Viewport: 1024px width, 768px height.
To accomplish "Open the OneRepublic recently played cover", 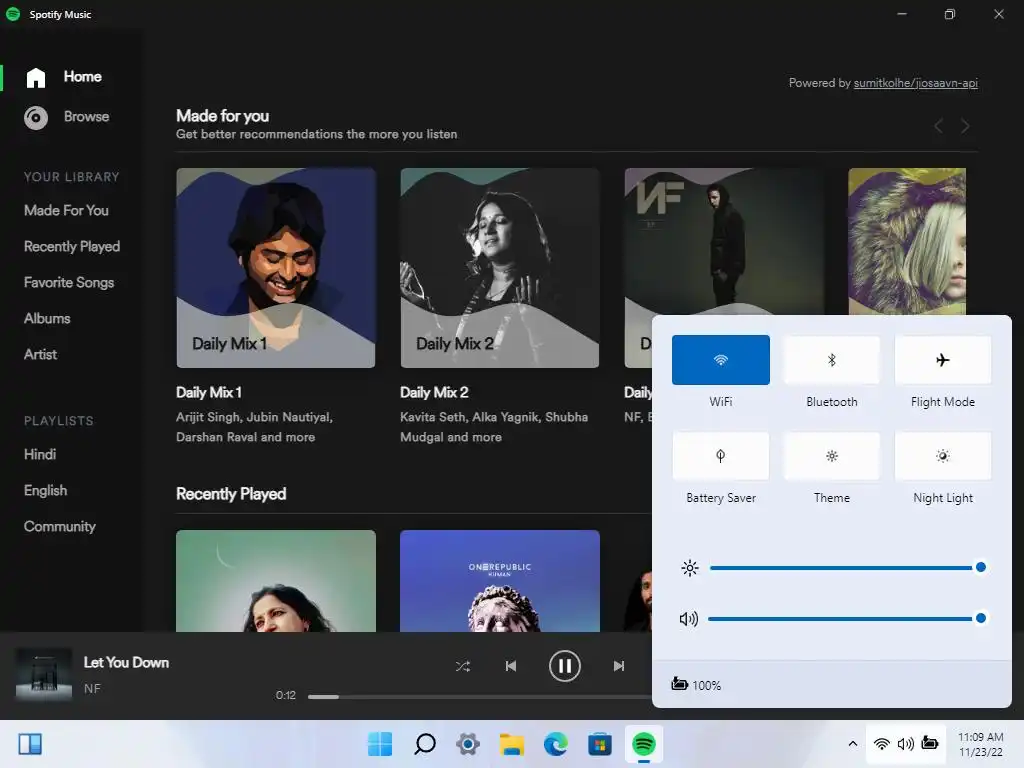I will 500,581.
